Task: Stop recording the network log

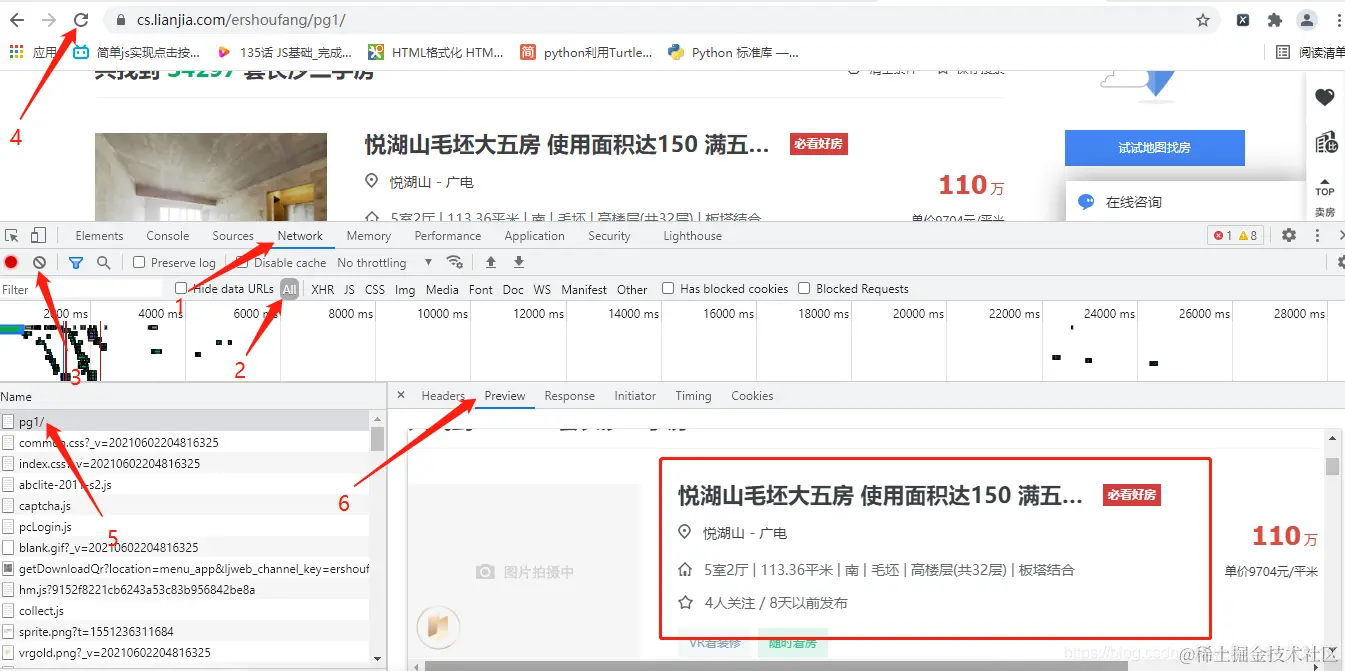Action: 10,262
